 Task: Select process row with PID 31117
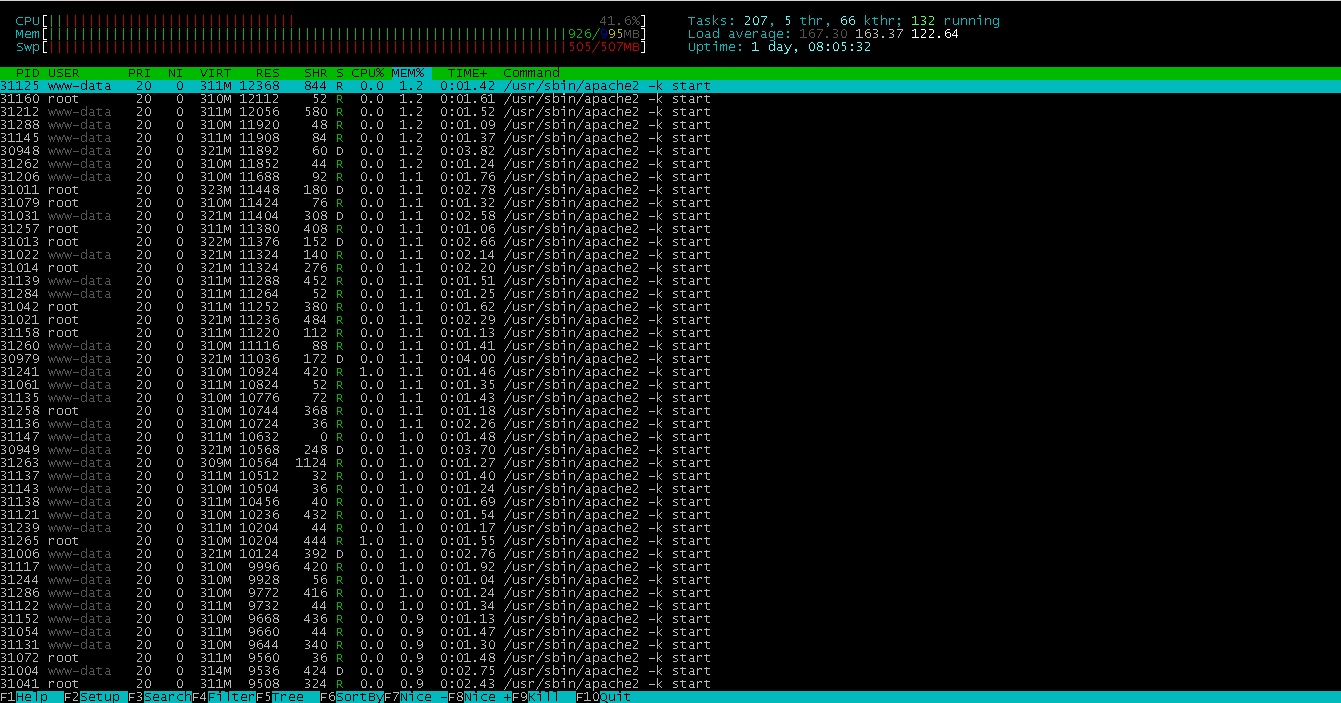[670, 567]
